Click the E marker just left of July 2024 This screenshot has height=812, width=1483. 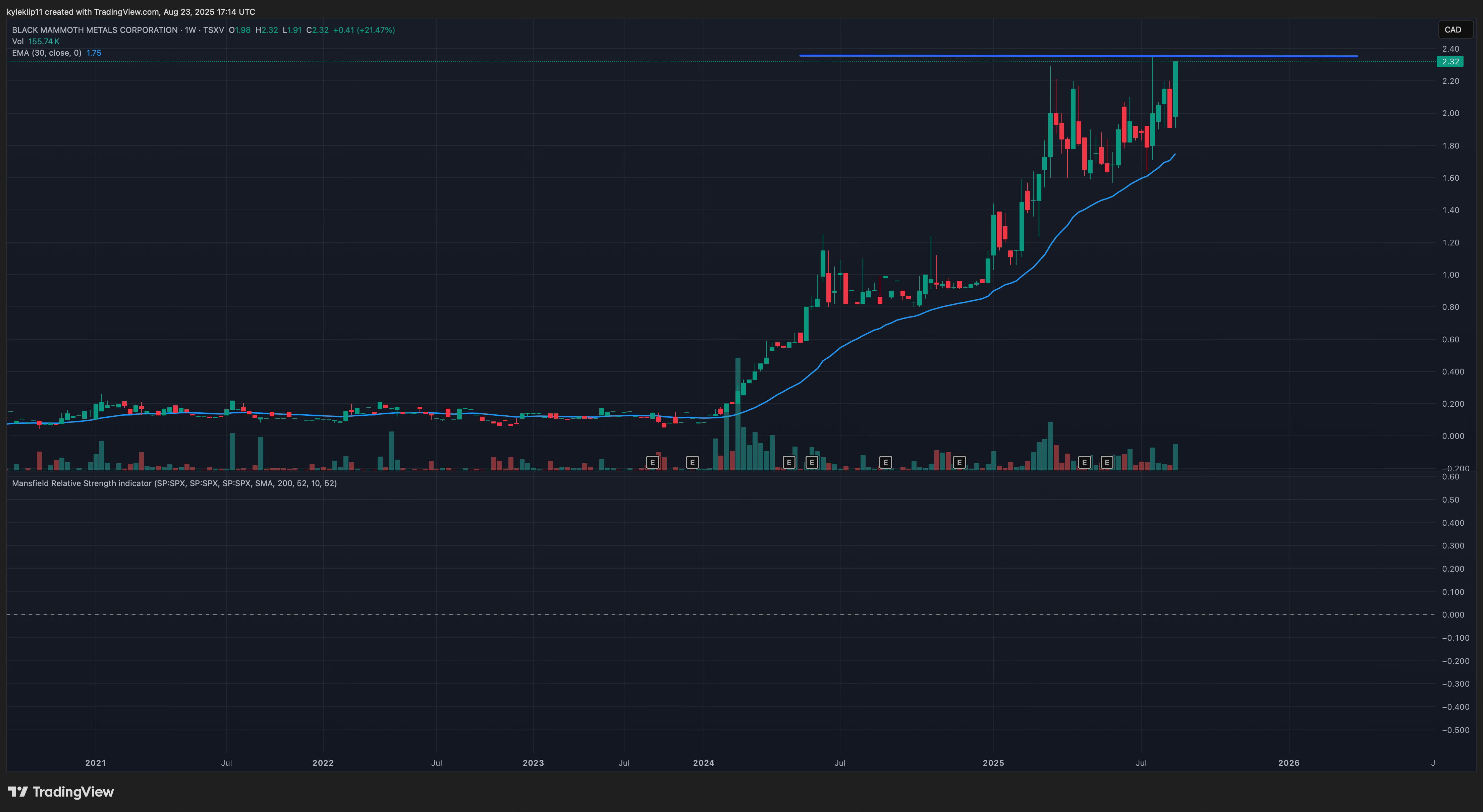point(812,462)
